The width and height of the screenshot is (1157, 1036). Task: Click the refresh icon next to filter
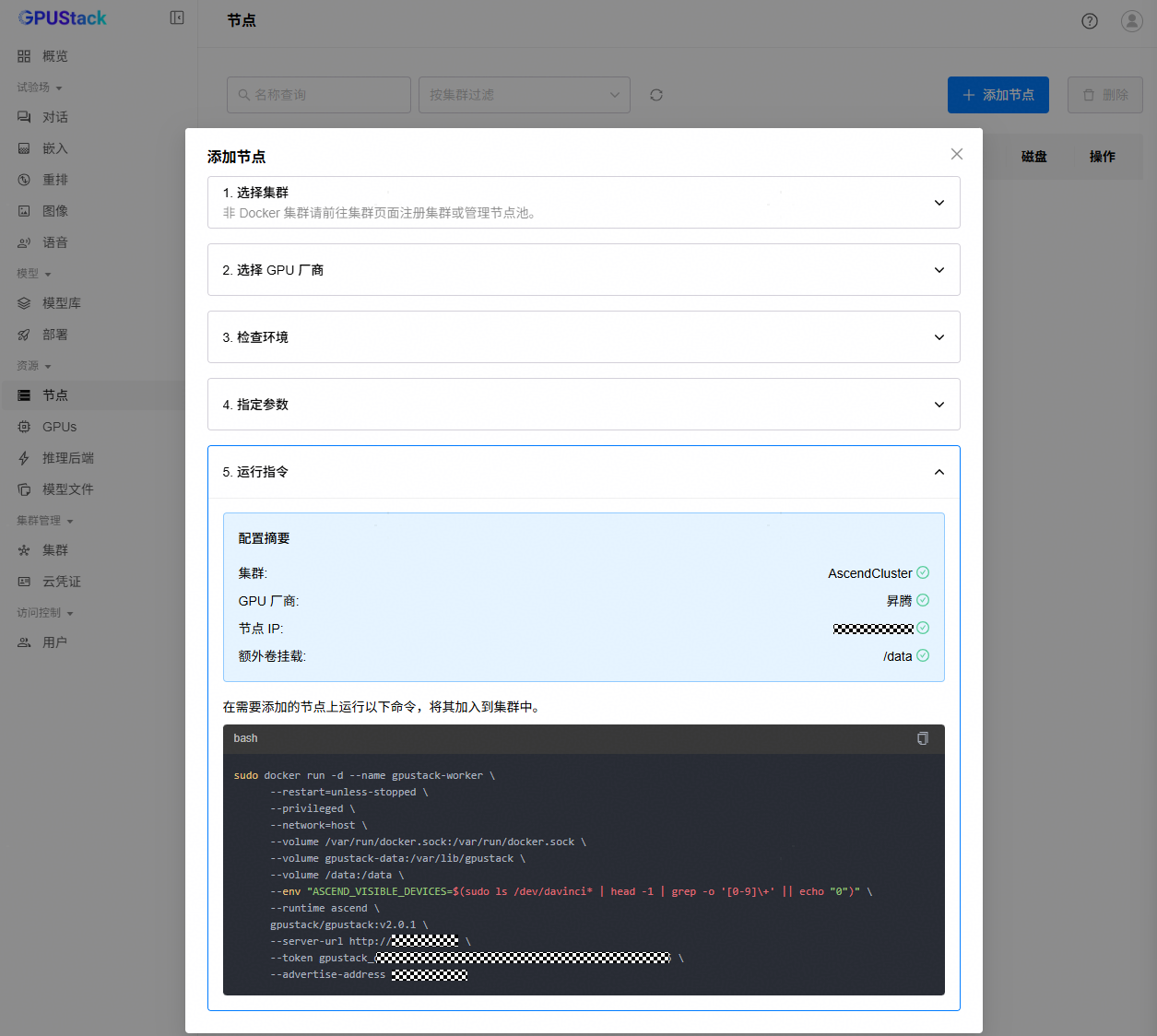pos(656,95)
